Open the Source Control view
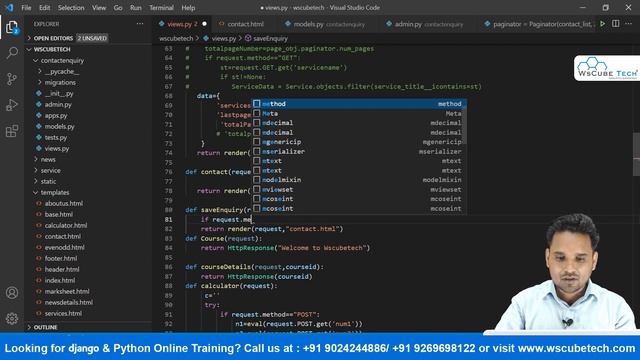 pos(12,79)
